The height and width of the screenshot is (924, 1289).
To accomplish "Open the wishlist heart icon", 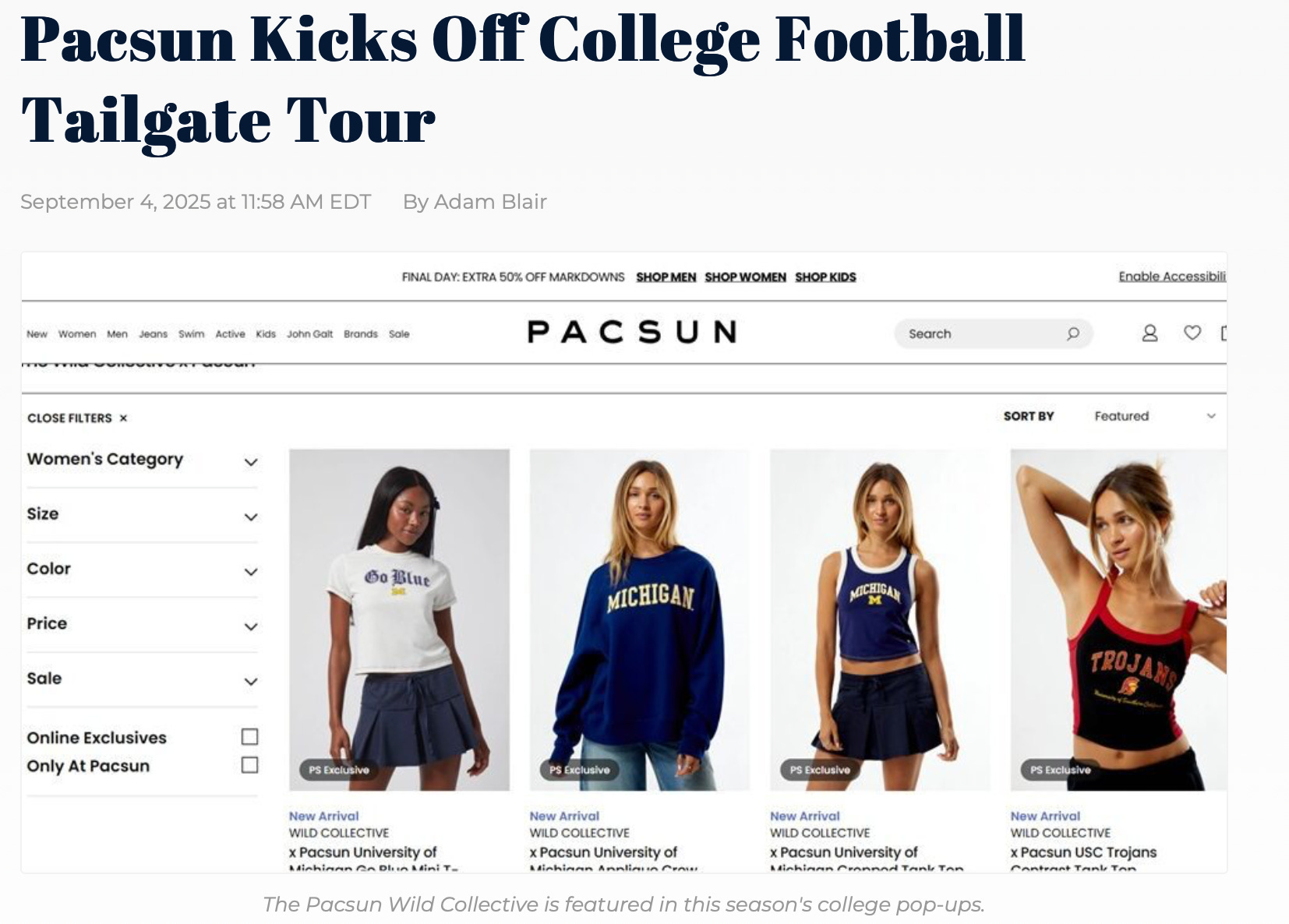I will click(x=1192, y=333).
